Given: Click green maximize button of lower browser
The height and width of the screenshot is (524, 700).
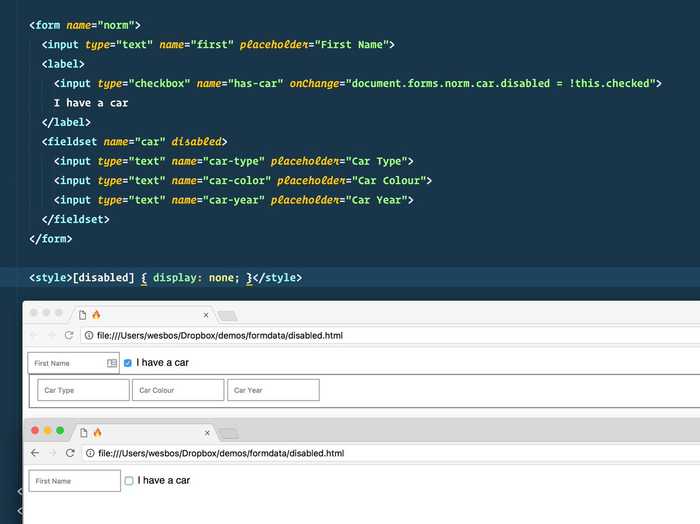Looking at the screenshot, I should [60, 431].
